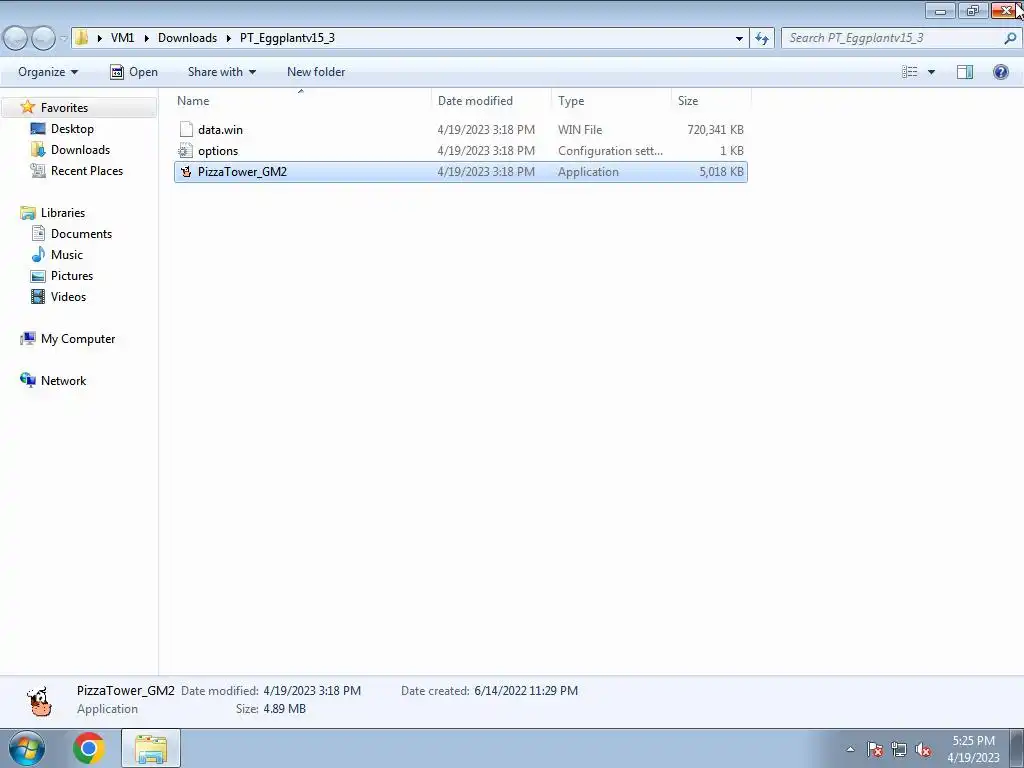Open the Documents library
1024x768 pixels.
[82, 234]
